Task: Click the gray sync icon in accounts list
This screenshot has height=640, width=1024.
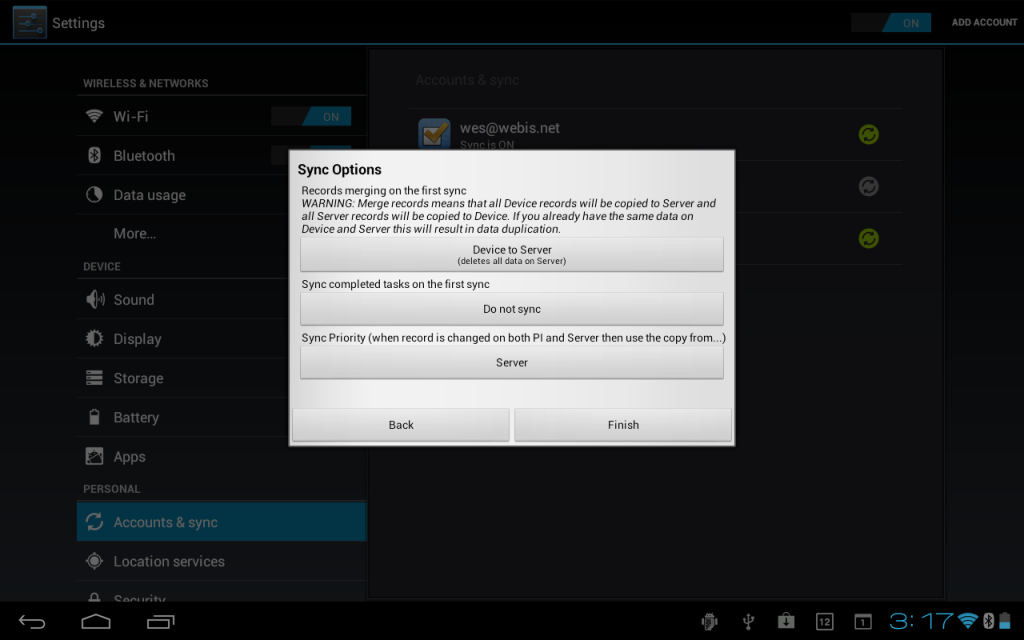Action: [x=868, y=186]
